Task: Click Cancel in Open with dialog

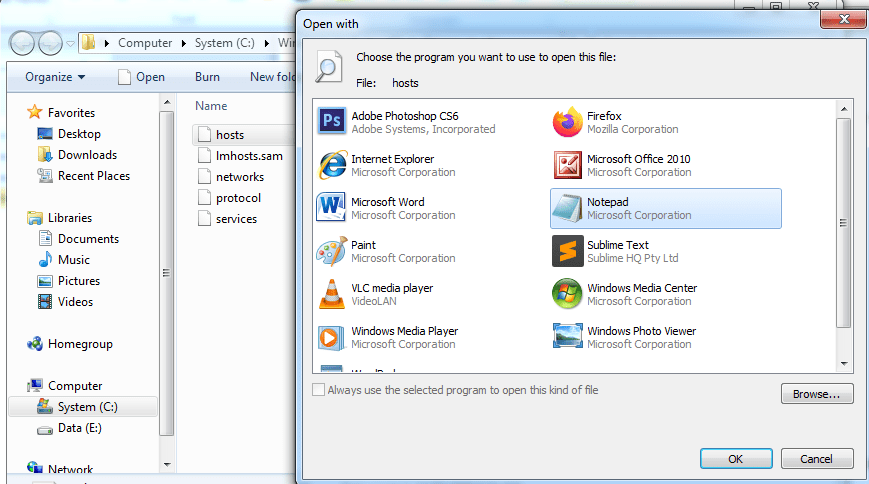Action: (817, 459)
